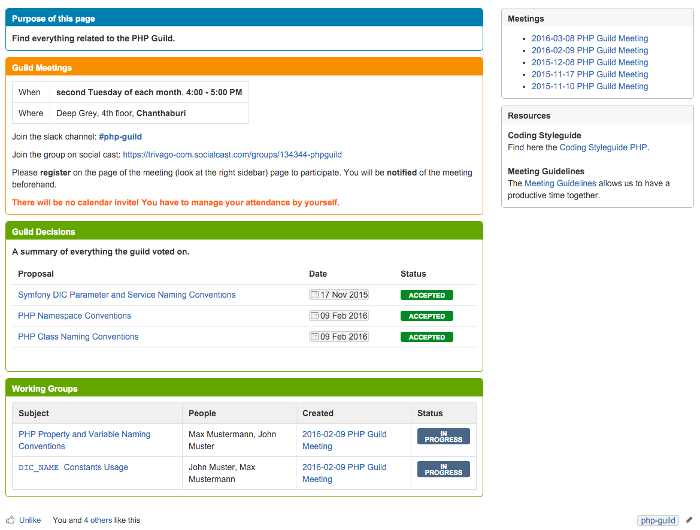Screen dimensions: 700x530
Task: Click the php-guild label tag
Action: tap(658, 520)
